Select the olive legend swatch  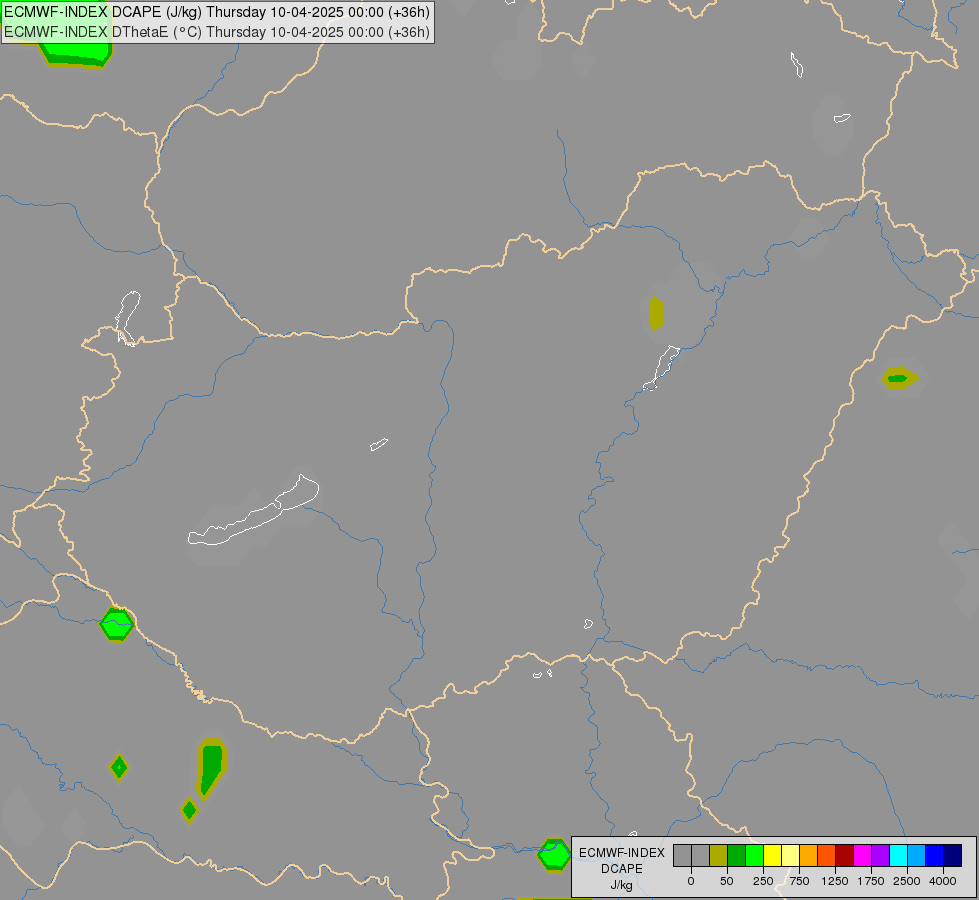719,855
